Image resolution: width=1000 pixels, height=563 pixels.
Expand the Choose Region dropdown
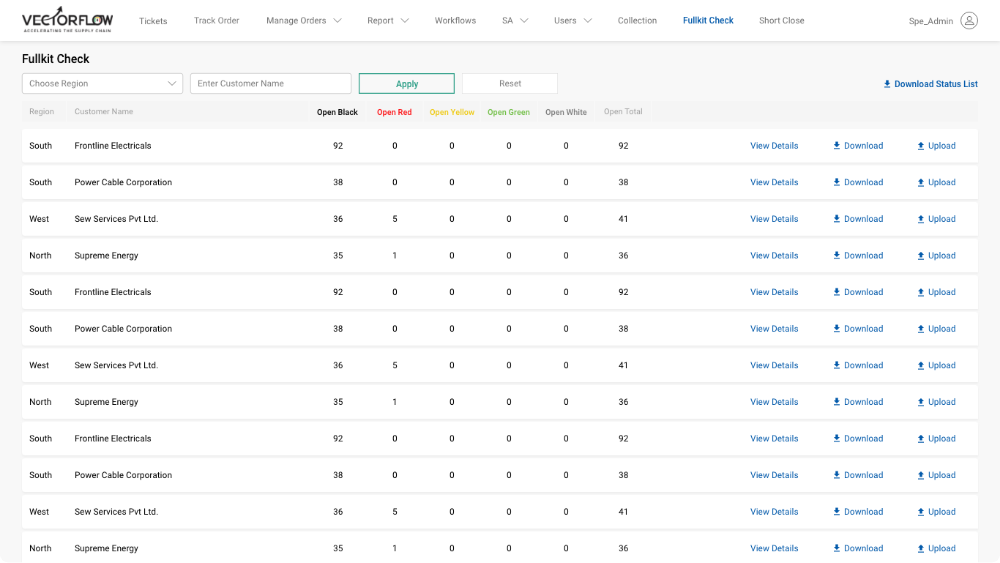click(x=102, y=84)
